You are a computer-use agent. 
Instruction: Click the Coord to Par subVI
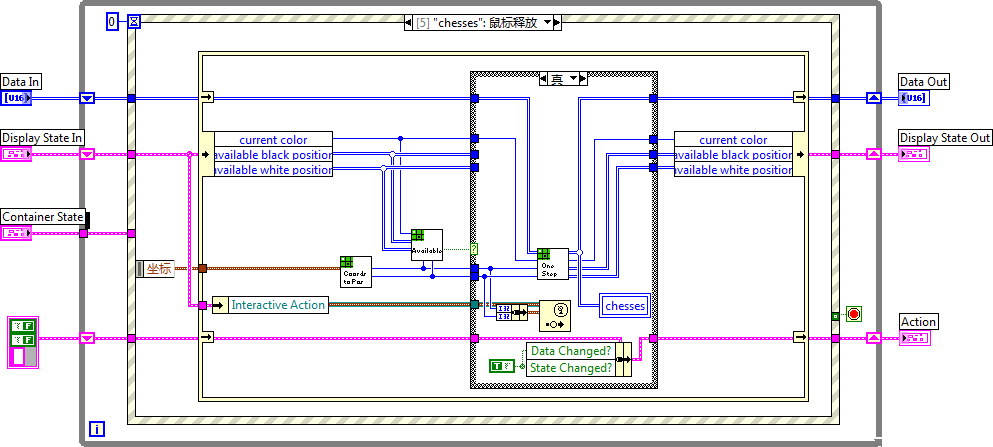[355, 272]
